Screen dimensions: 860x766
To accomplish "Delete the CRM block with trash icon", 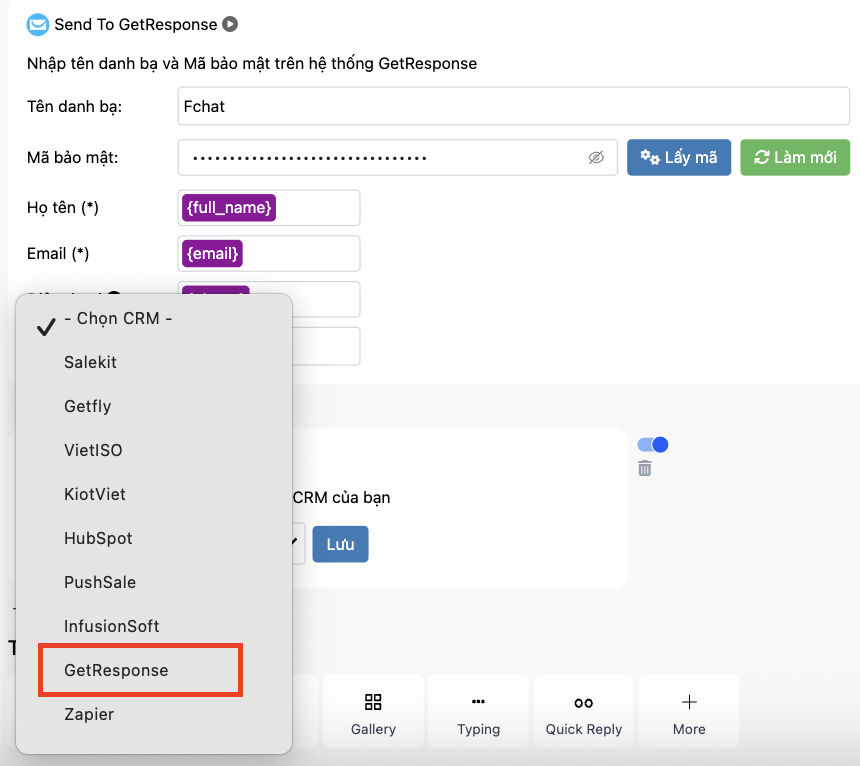I will 644,468.
